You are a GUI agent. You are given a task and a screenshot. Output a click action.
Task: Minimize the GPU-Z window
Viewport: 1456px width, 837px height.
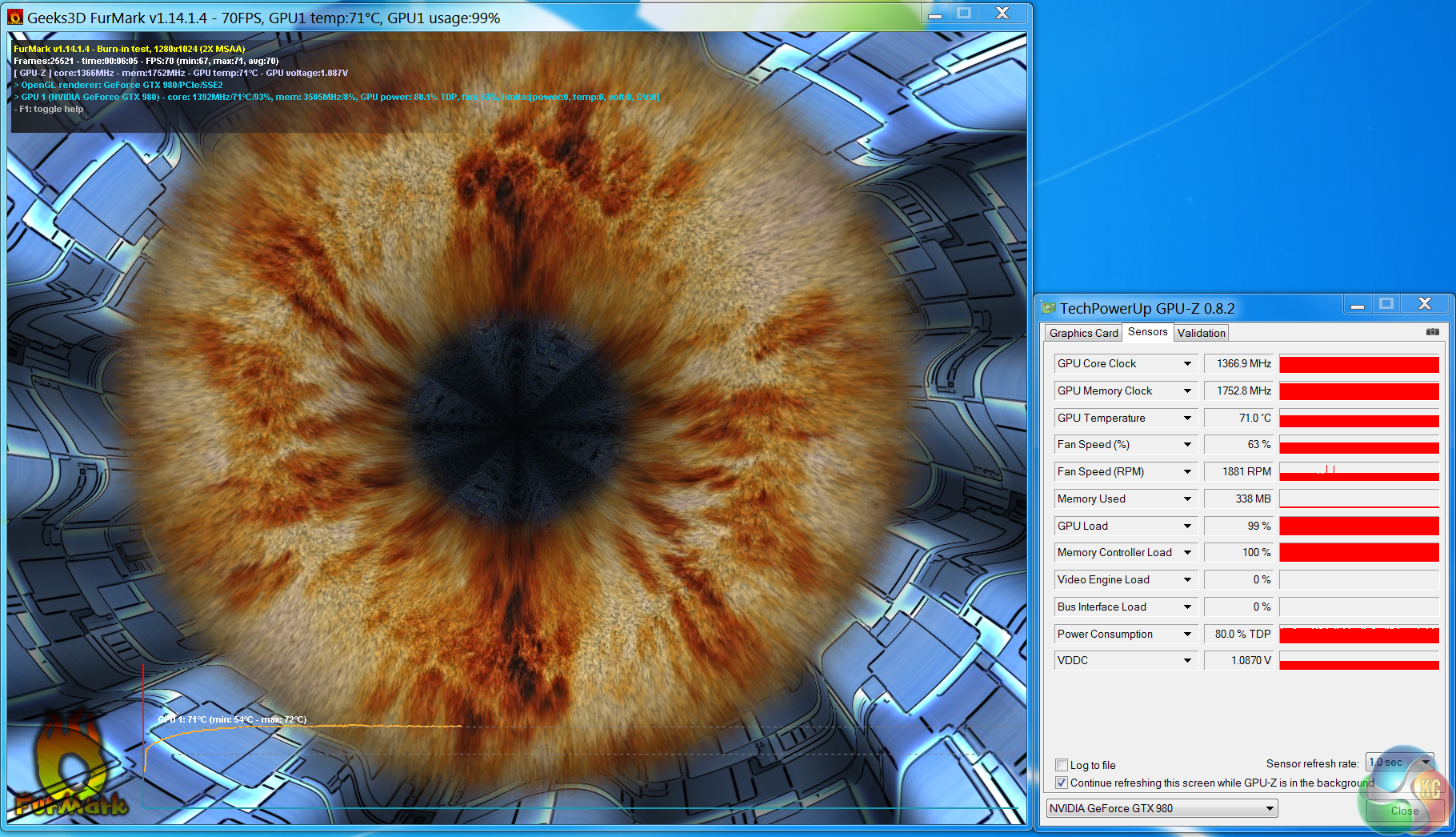click(1357, 305)
